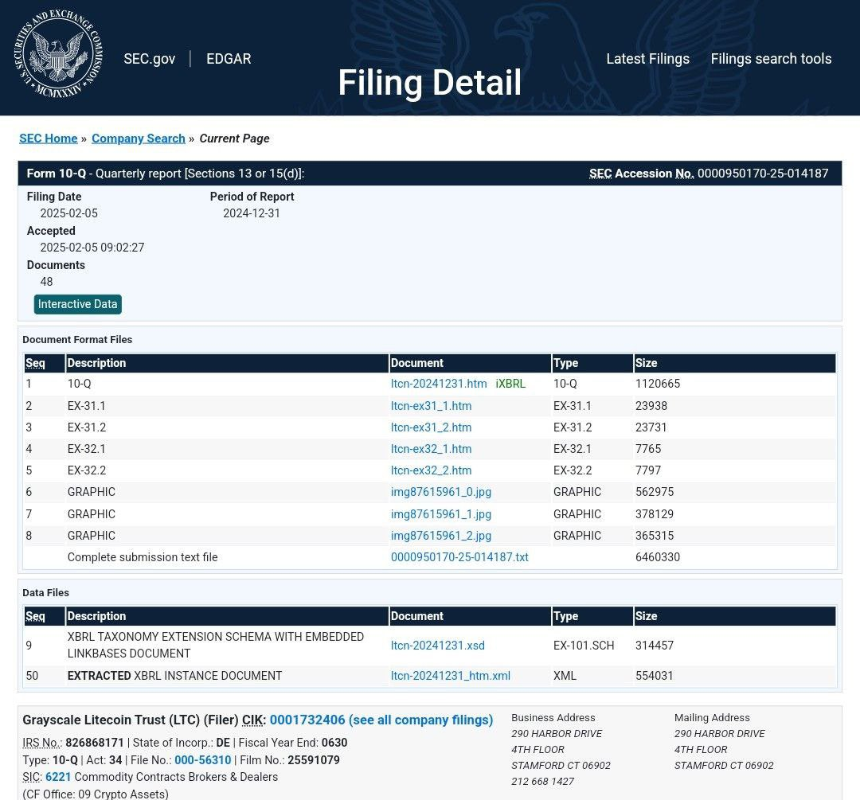Screen dimensions: 860x800
Task: Click the business phone 212 668 1427
Action: coord(542,781)
